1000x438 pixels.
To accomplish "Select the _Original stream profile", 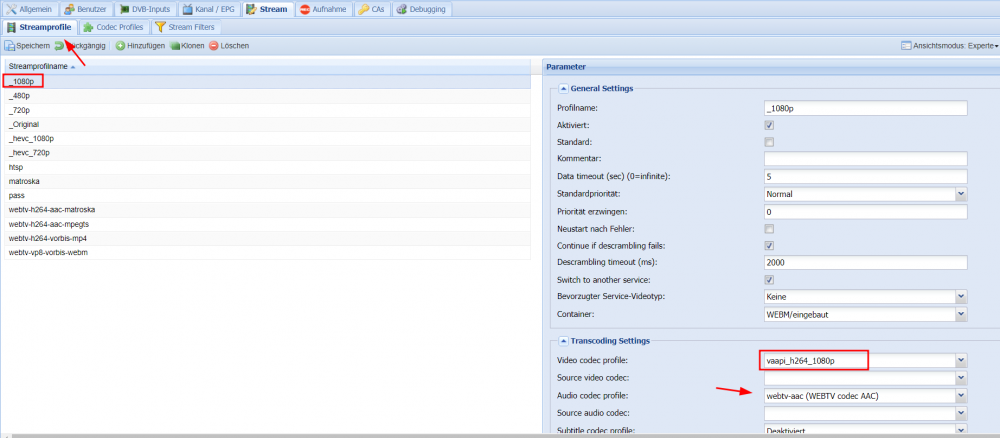I will point(267,124).
